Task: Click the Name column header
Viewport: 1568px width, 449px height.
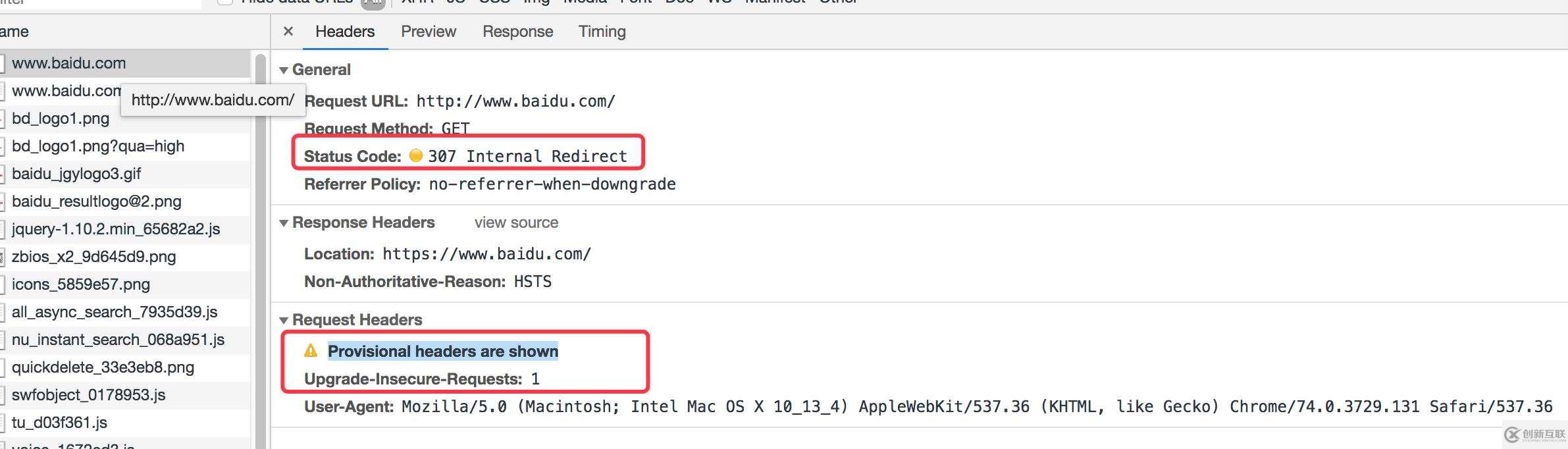Action: click(x=14, y=32)
